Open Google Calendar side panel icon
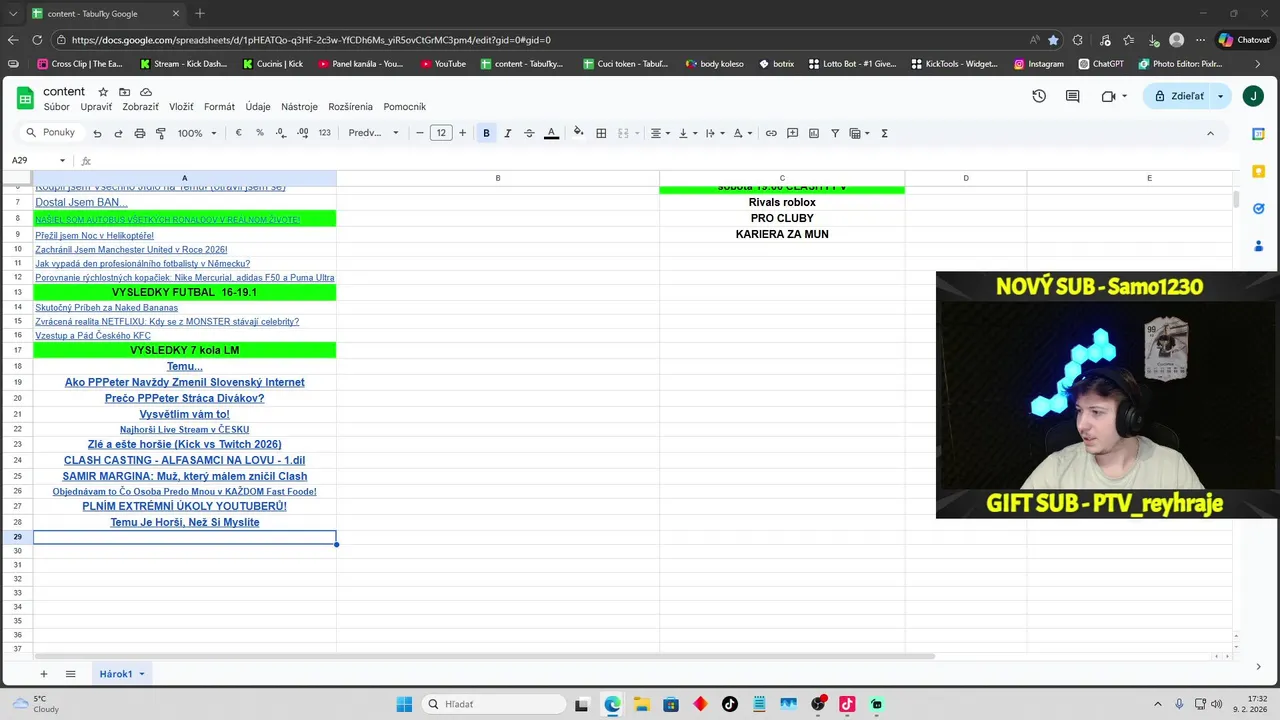Viewport: 1280px width, 720px height. click(x=1259, y=134)
